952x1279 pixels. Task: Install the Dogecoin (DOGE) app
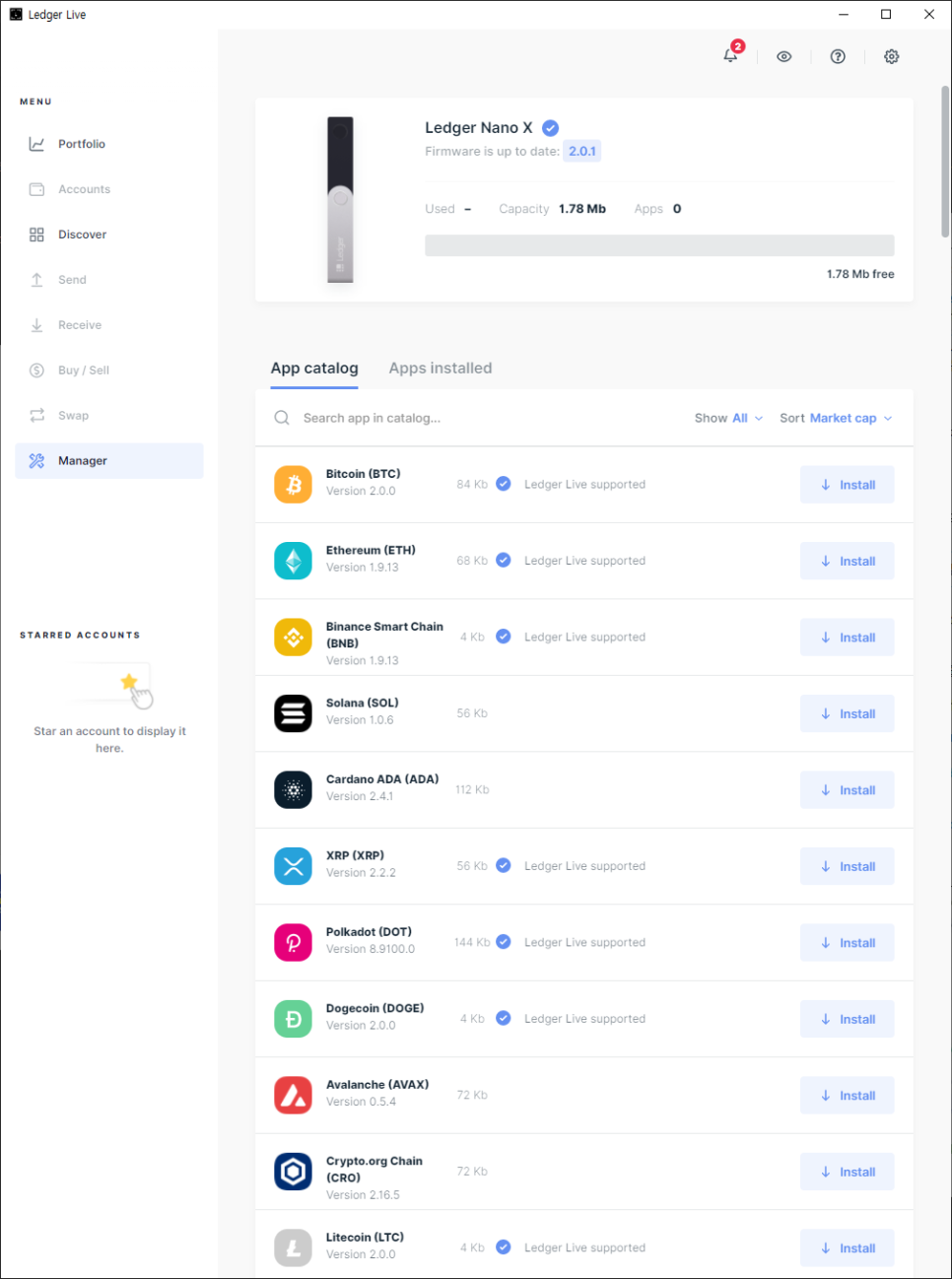(x=848, y=1019)
